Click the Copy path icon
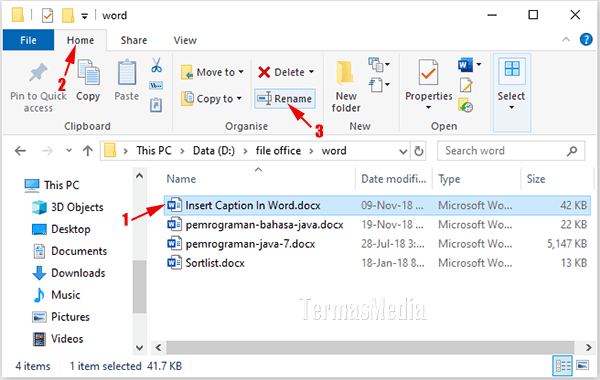This screenshot has width=600, height=380. (x=156, y=86)
